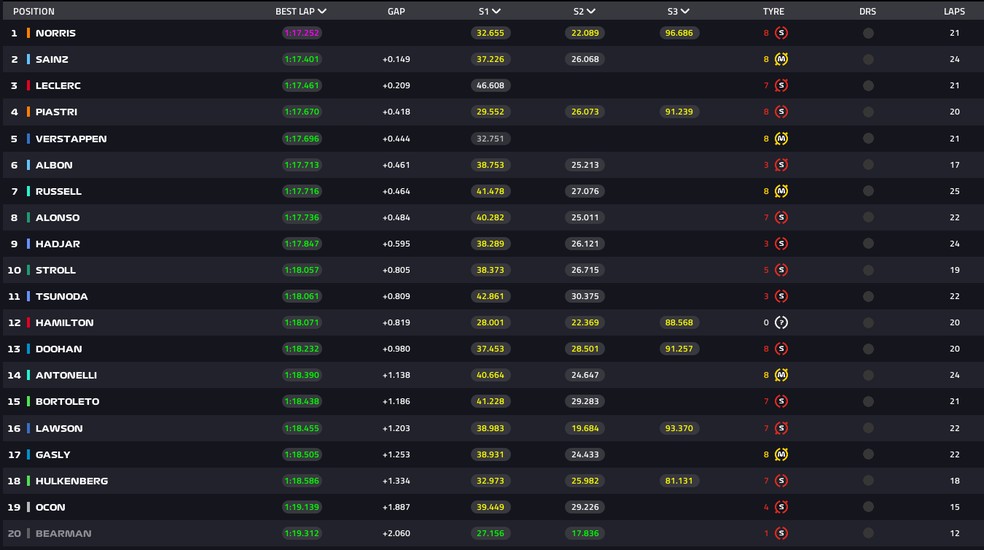
Task: Click Alonso's soft tyre icon
Action: (781, 217)
